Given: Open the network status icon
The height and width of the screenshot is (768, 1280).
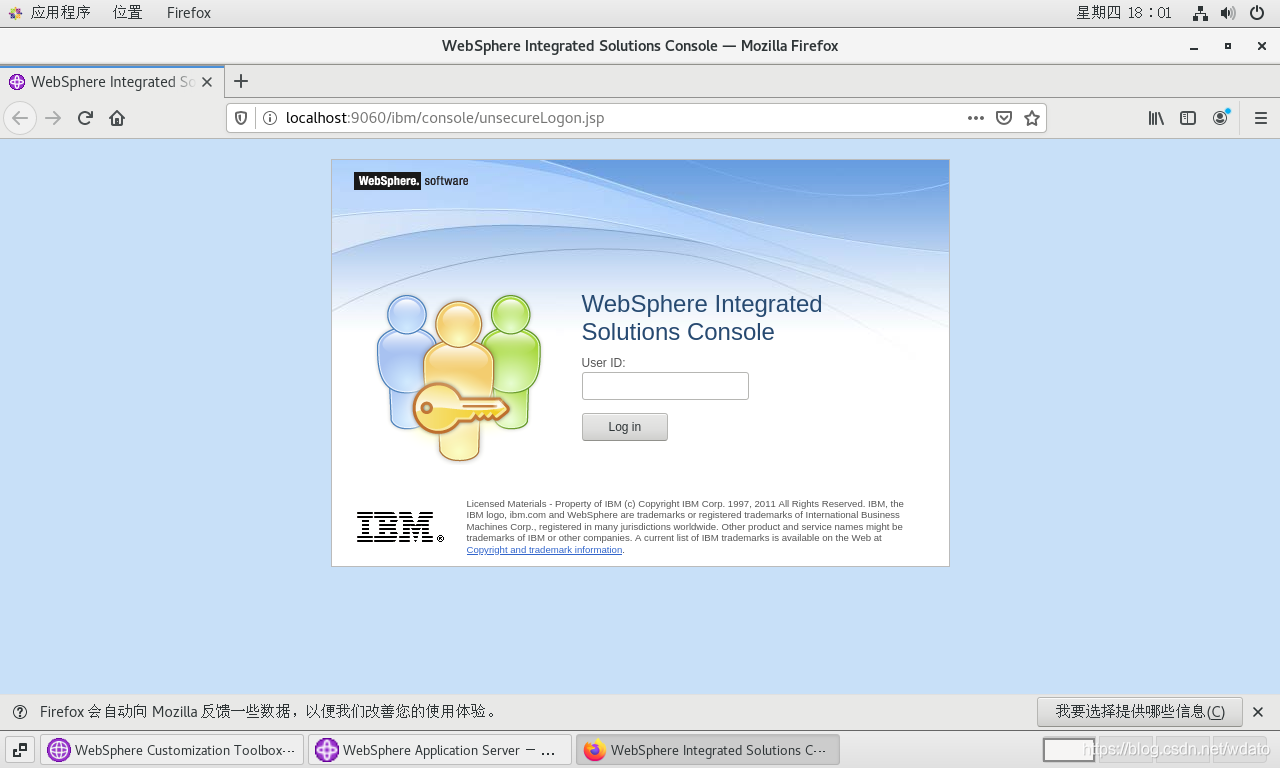Looking at the screenshot, I should tap(1201, 13).
